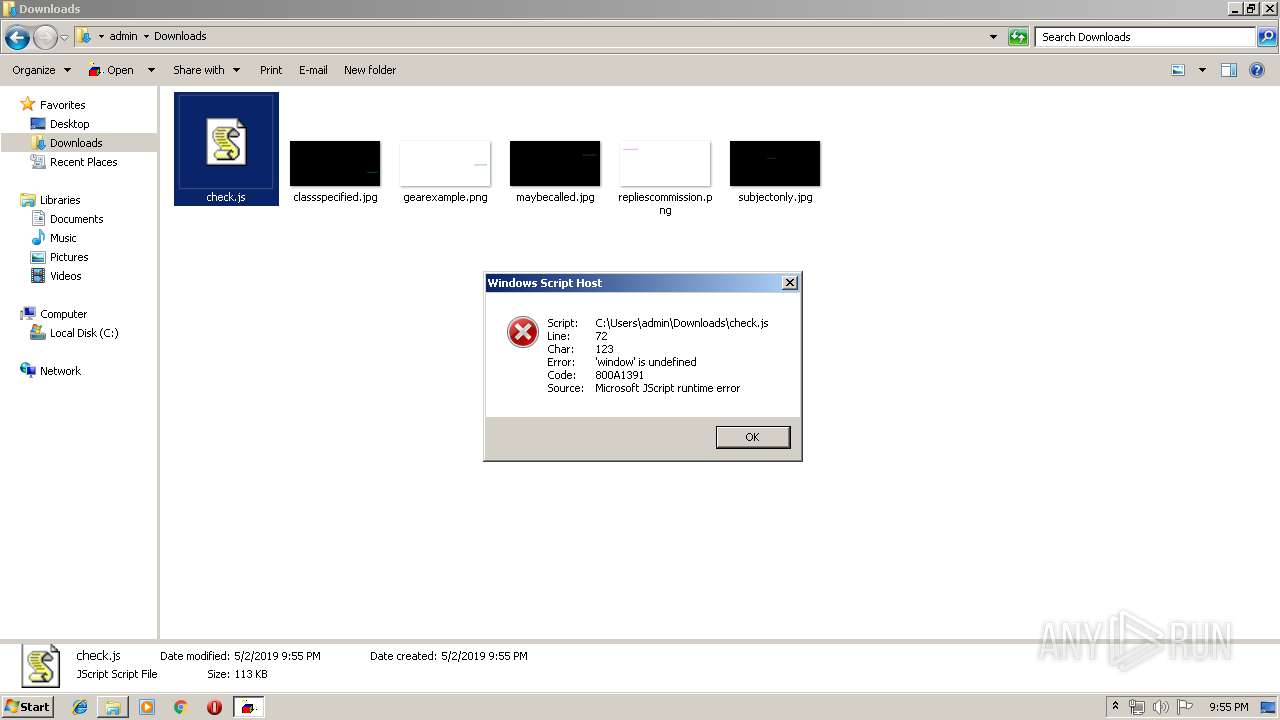Screen dimensions: 1280x720
Task: Click New folder in the toolbar
Action: click(370, 70)
